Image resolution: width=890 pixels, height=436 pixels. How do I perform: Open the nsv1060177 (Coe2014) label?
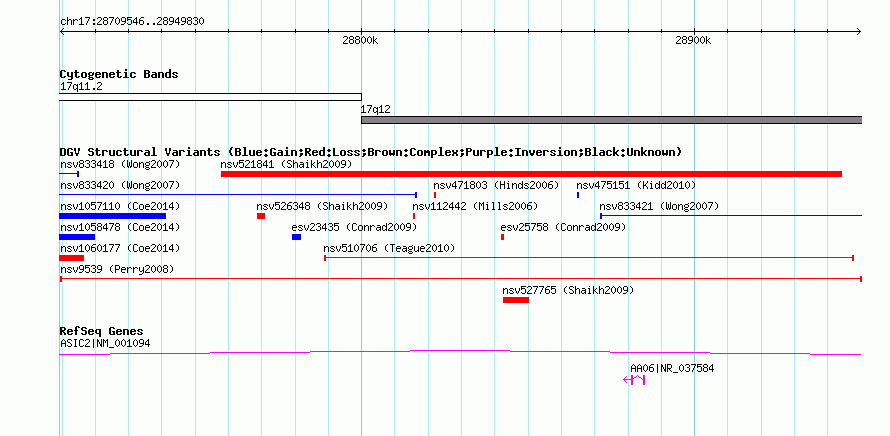120,248
